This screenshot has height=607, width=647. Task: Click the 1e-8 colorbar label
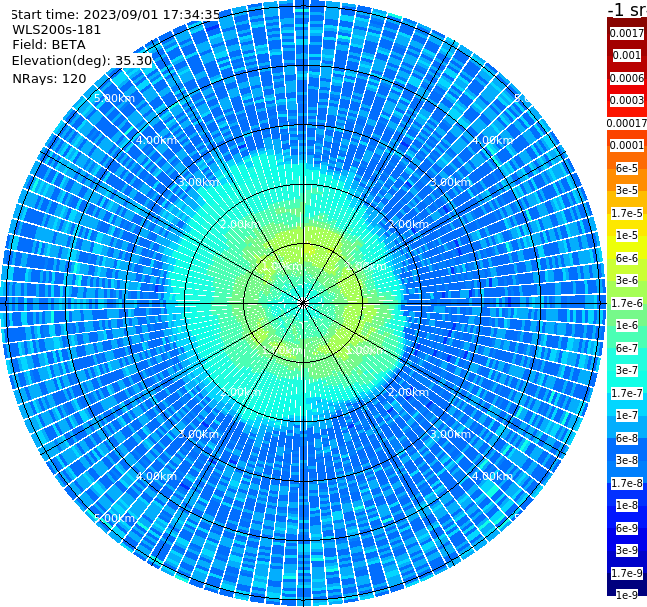627,505
